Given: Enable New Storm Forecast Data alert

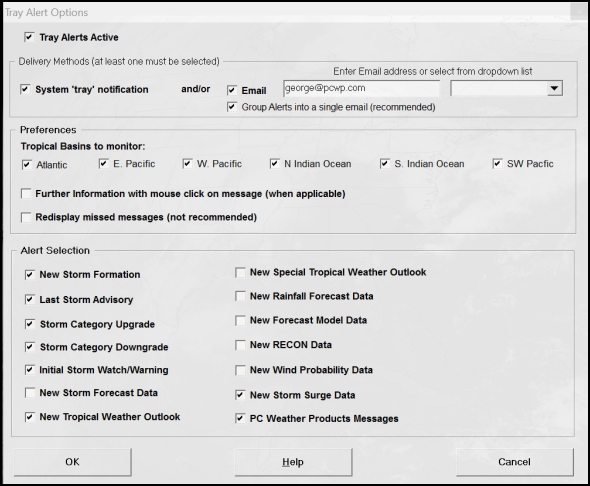Looking at the screenshot, I should [30, 393].
